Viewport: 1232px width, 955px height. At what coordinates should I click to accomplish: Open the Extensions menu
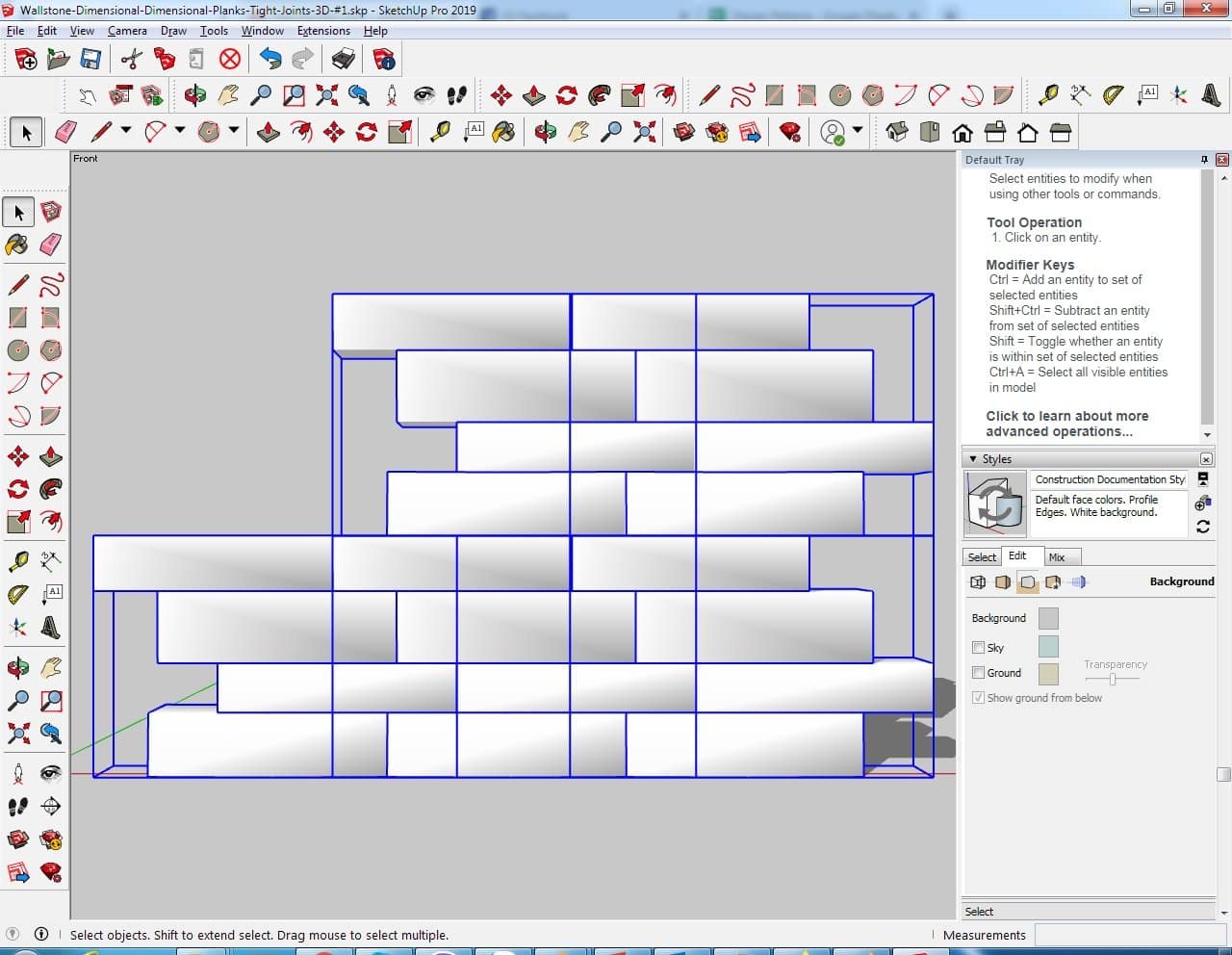[323, 31]
